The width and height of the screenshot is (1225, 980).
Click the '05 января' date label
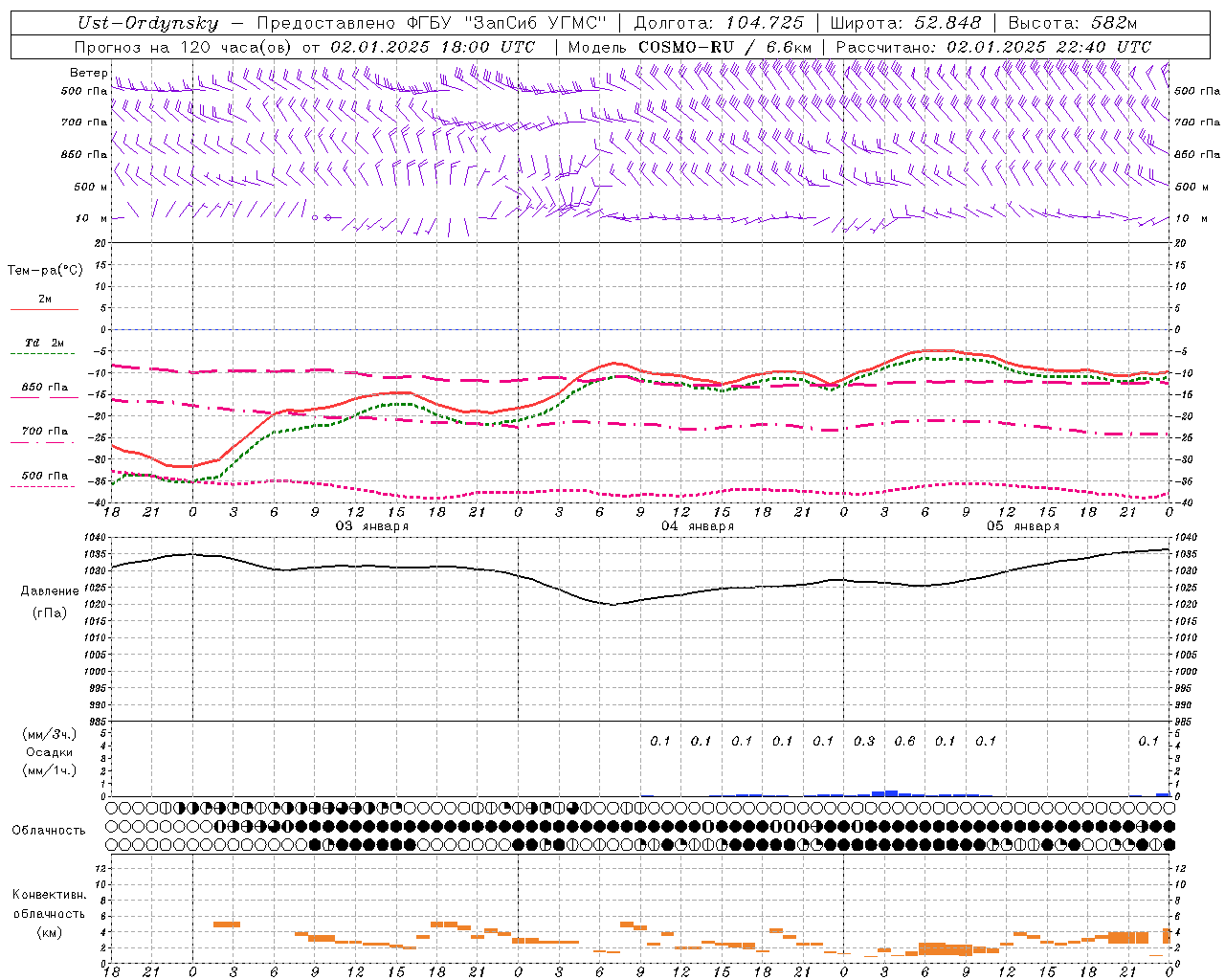(x=1023, y=526)
